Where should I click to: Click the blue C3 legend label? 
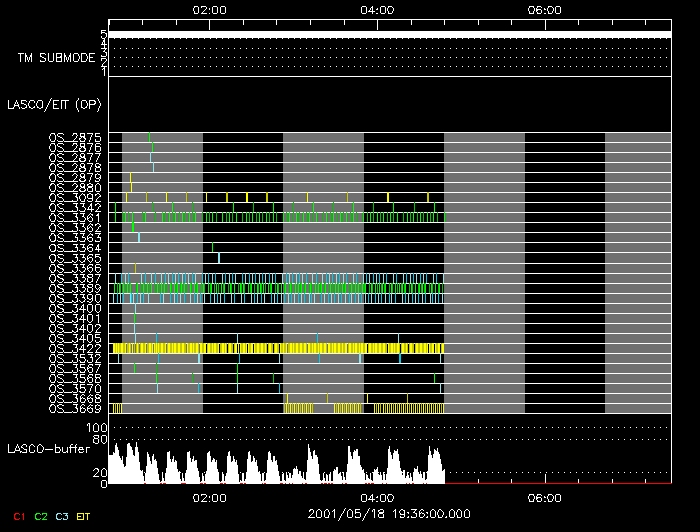(64, 517)
